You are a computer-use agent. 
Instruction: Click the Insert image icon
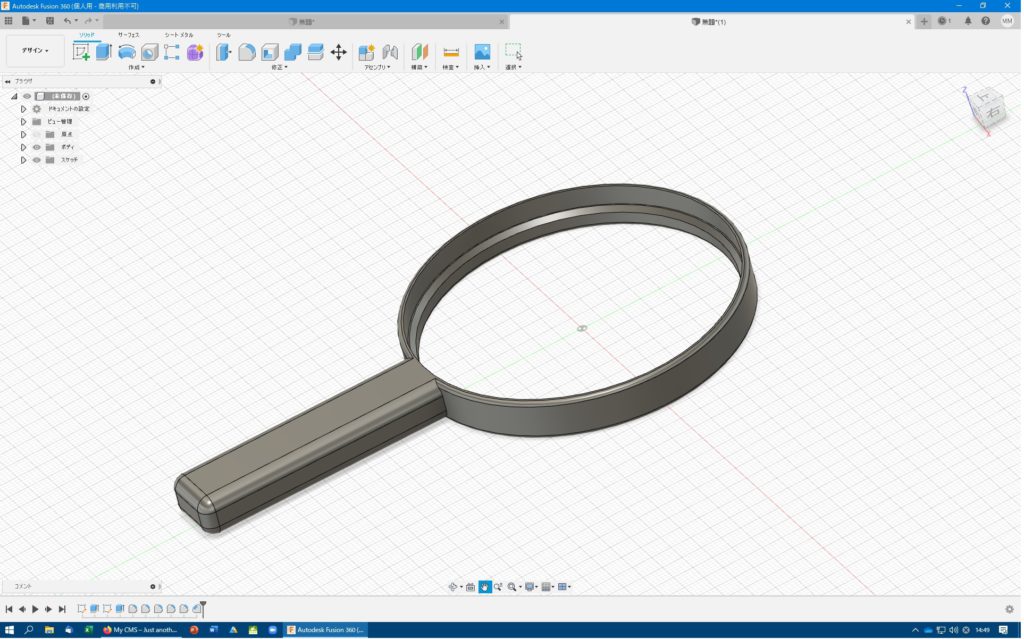482,52
